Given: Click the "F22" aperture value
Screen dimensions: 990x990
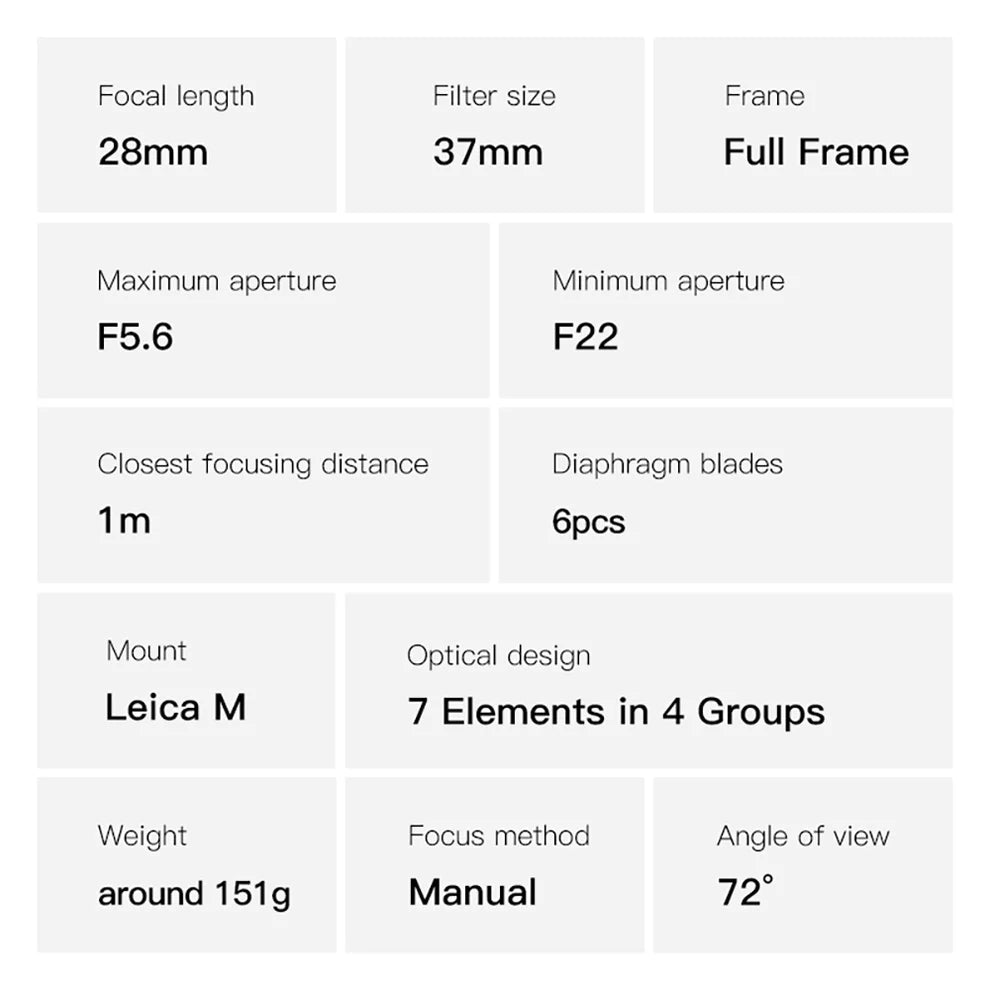Looking at the screenshot, I should pos(585,337).
